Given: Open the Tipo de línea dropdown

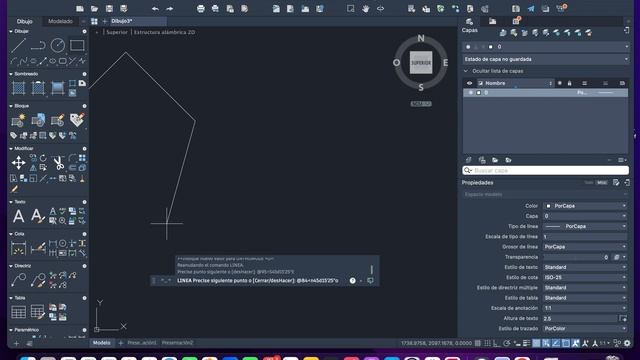Looking at the screenshot, I should click(585, 226).
